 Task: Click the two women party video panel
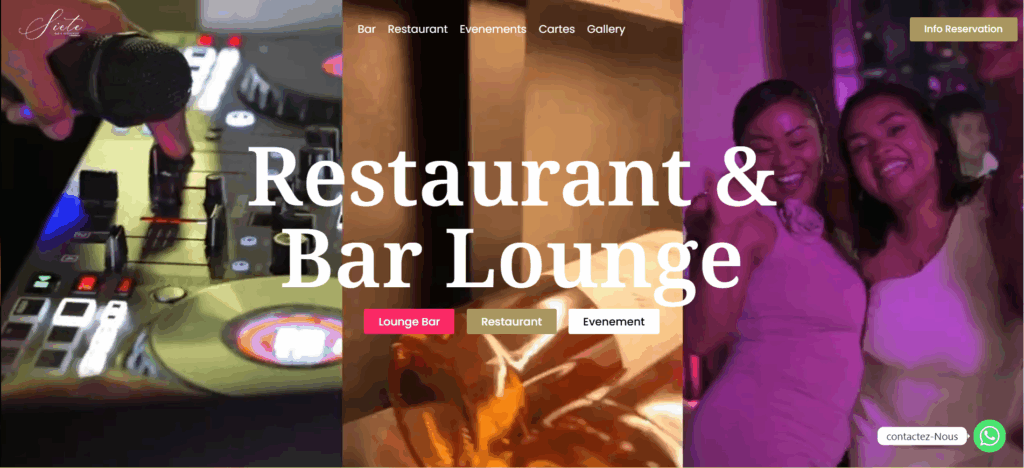854,234
